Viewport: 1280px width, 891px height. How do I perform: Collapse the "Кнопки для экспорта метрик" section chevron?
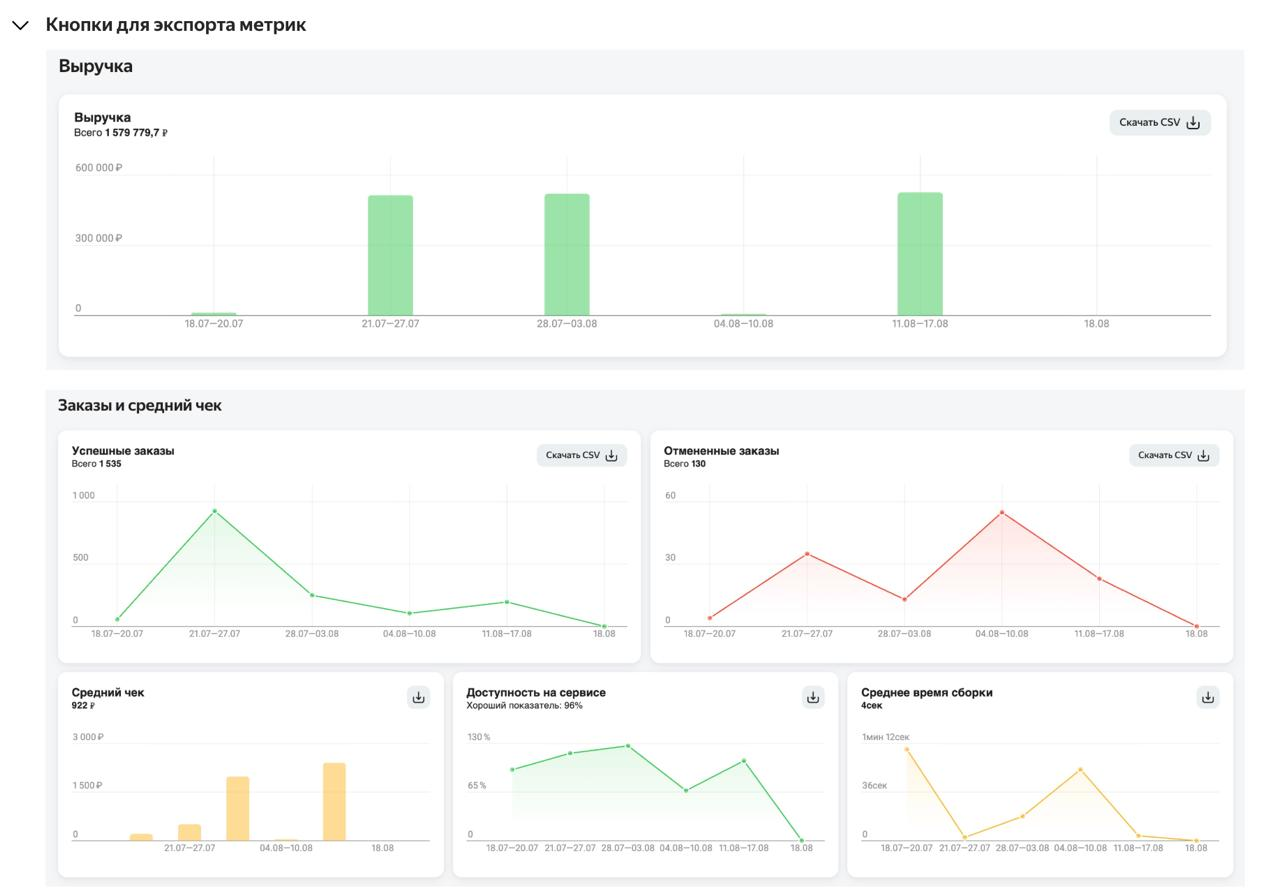pyautogui.click(x=21, y=25)
